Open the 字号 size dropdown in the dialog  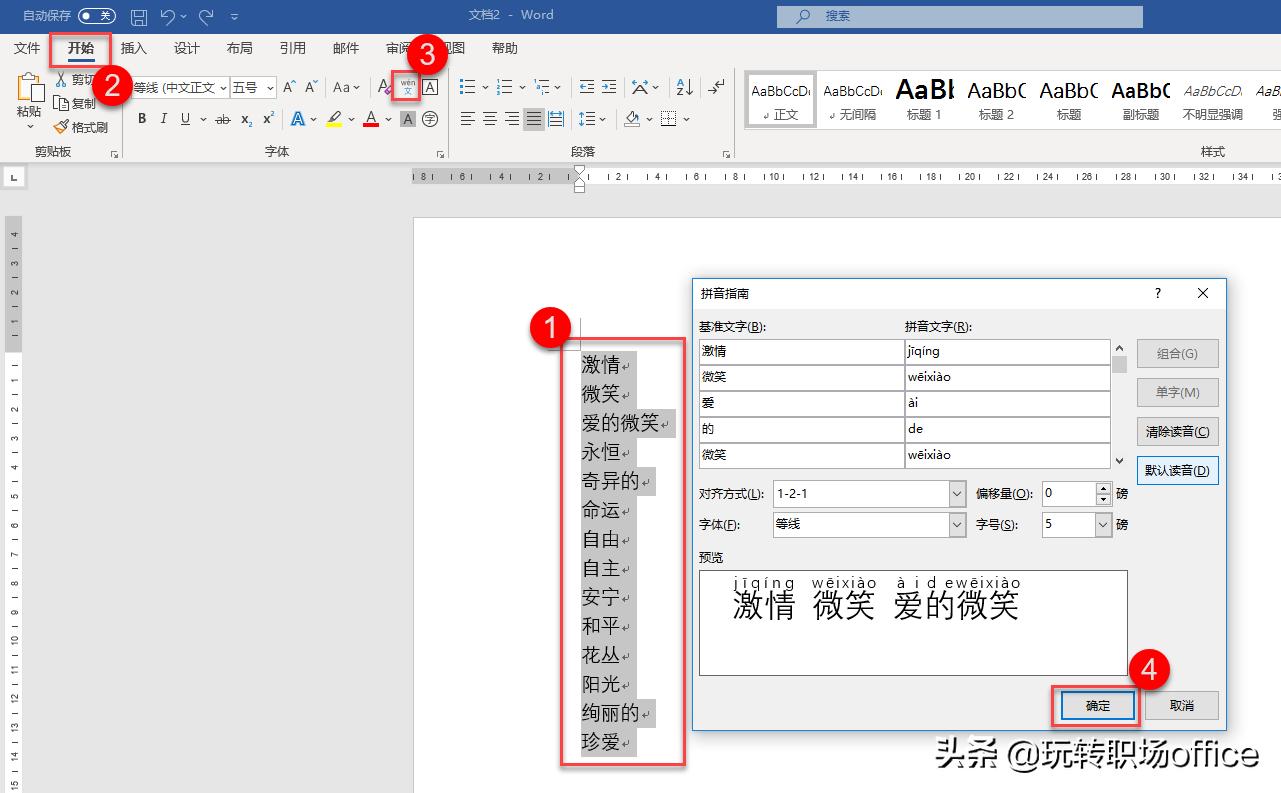coord(1102,524)
